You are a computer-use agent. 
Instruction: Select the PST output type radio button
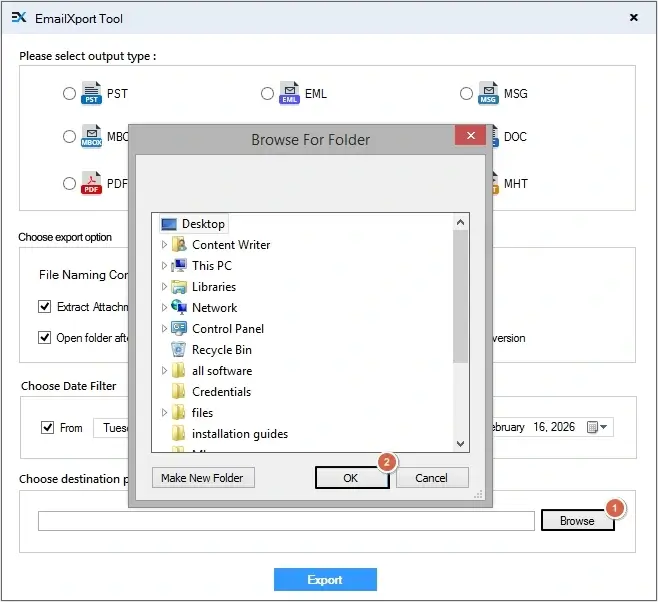coord(69,93)
